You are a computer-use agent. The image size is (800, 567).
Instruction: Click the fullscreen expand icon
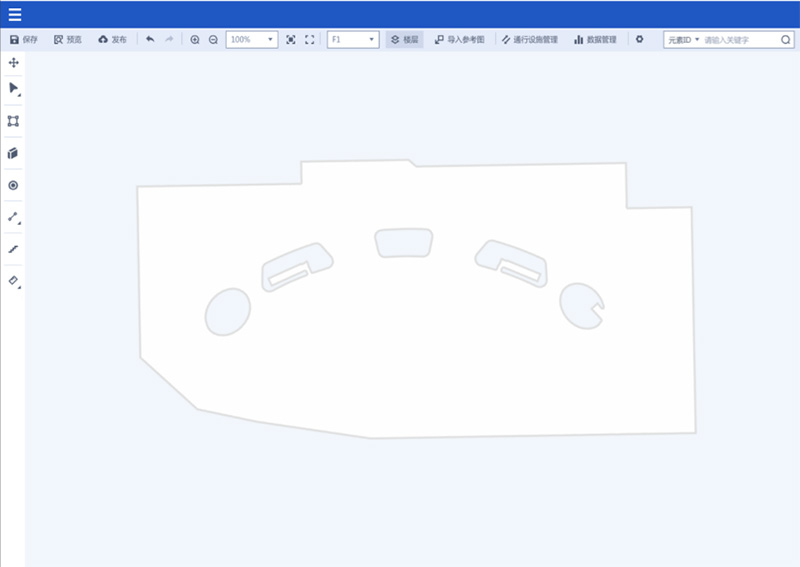(x=309, y=40)
